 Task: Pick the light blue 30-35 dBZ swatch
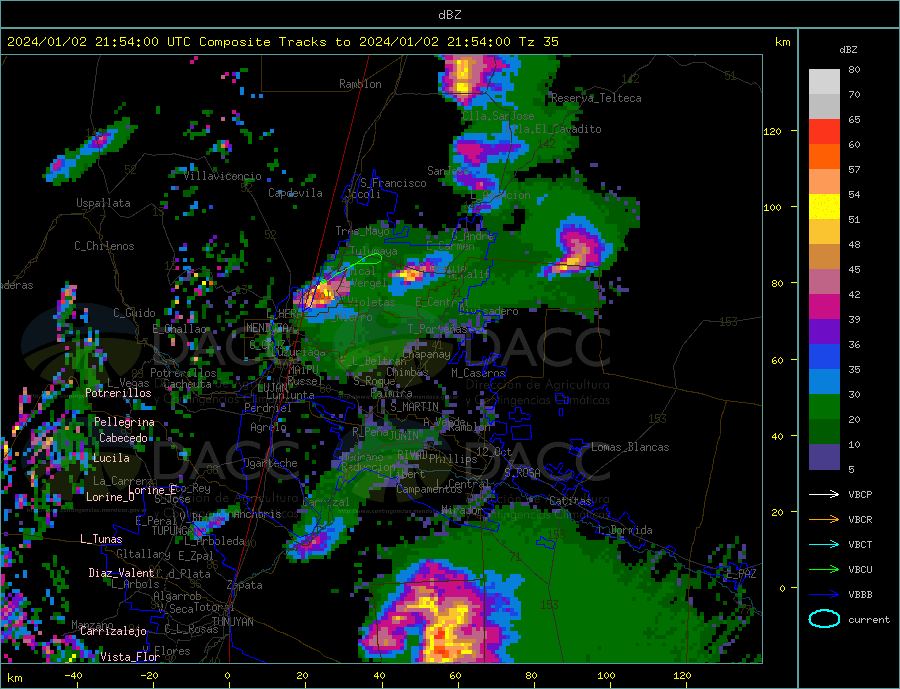click(824, 382)
